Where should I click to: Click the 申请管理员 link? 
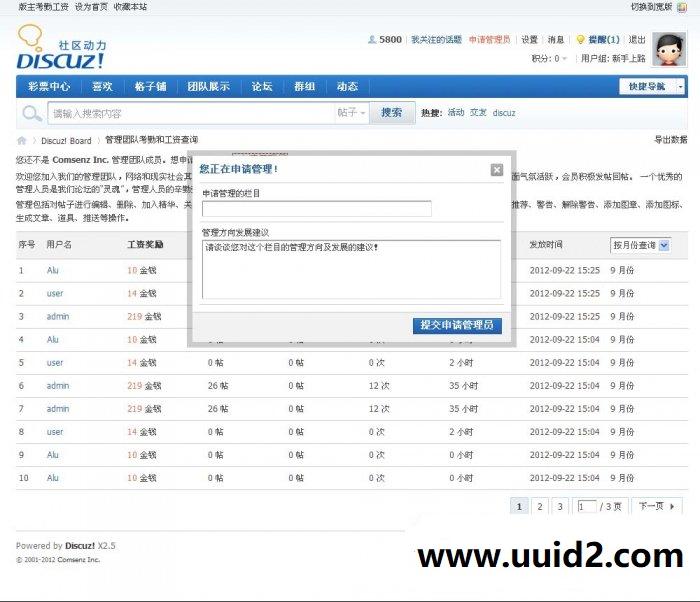(489, 40)
